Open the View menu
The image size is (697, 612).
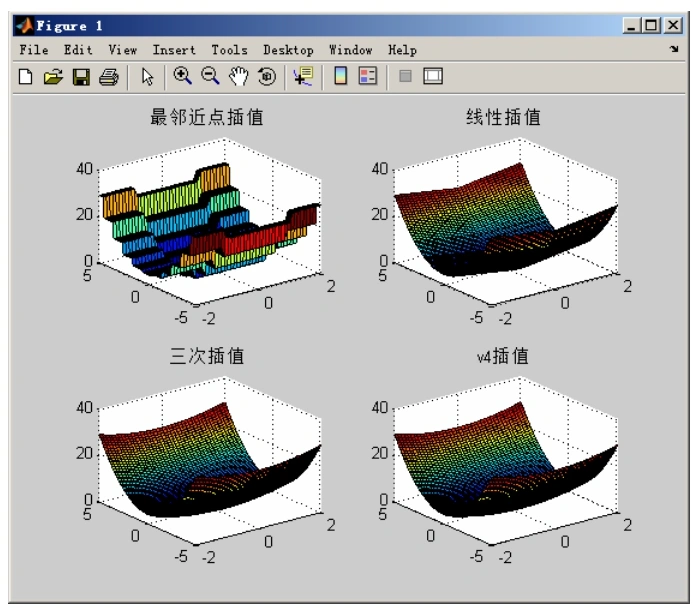tap(123, 50)
